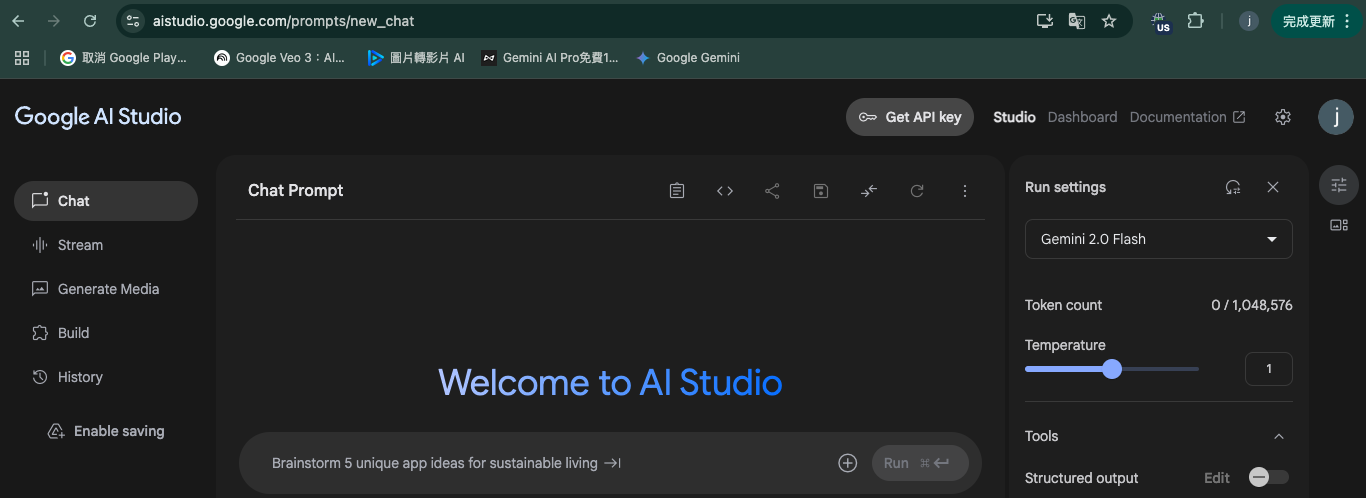Click the Temperature value field
This screenshot has height=498, width=1366.
coord(1269,369)
